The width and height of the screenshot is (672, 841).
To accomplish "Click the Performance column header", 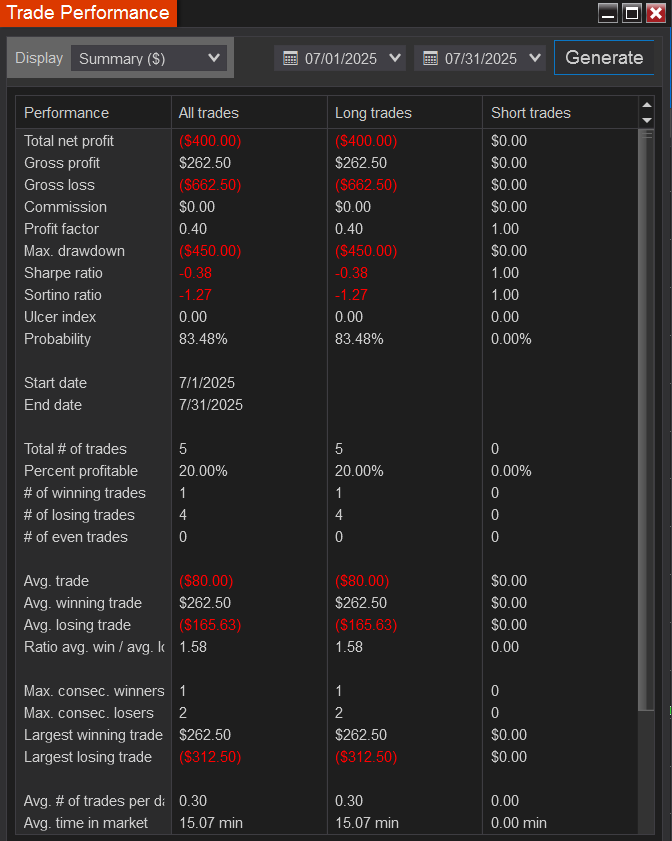I will pyautogui.click(x=67, y=113).
